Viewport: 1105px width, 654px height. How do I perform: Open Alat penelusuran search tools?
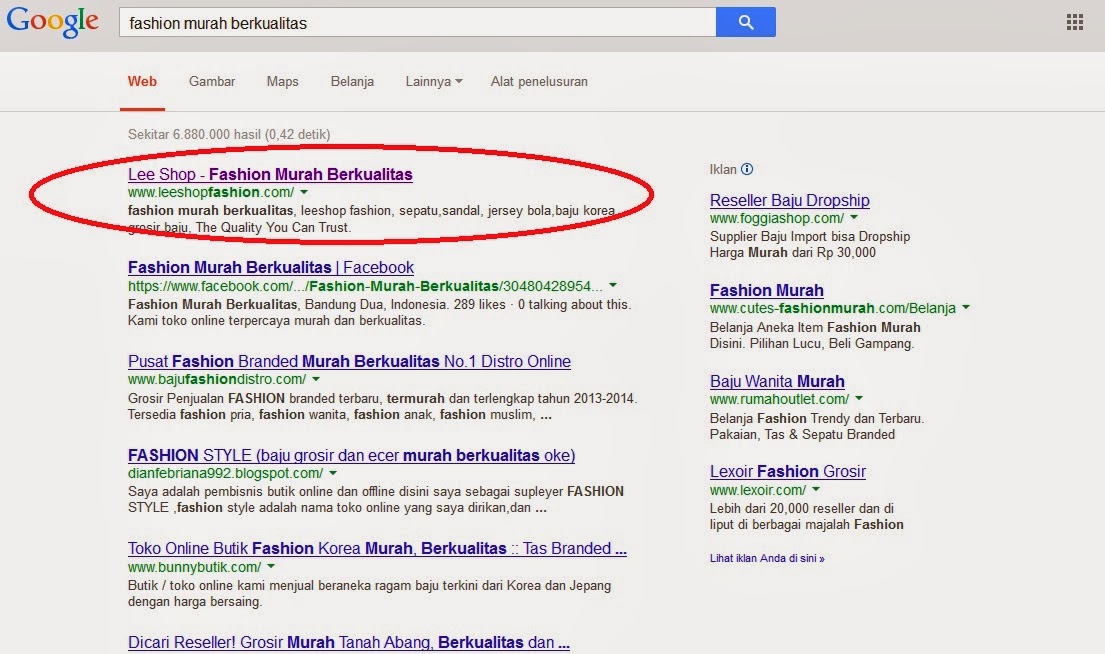point(539,82)
